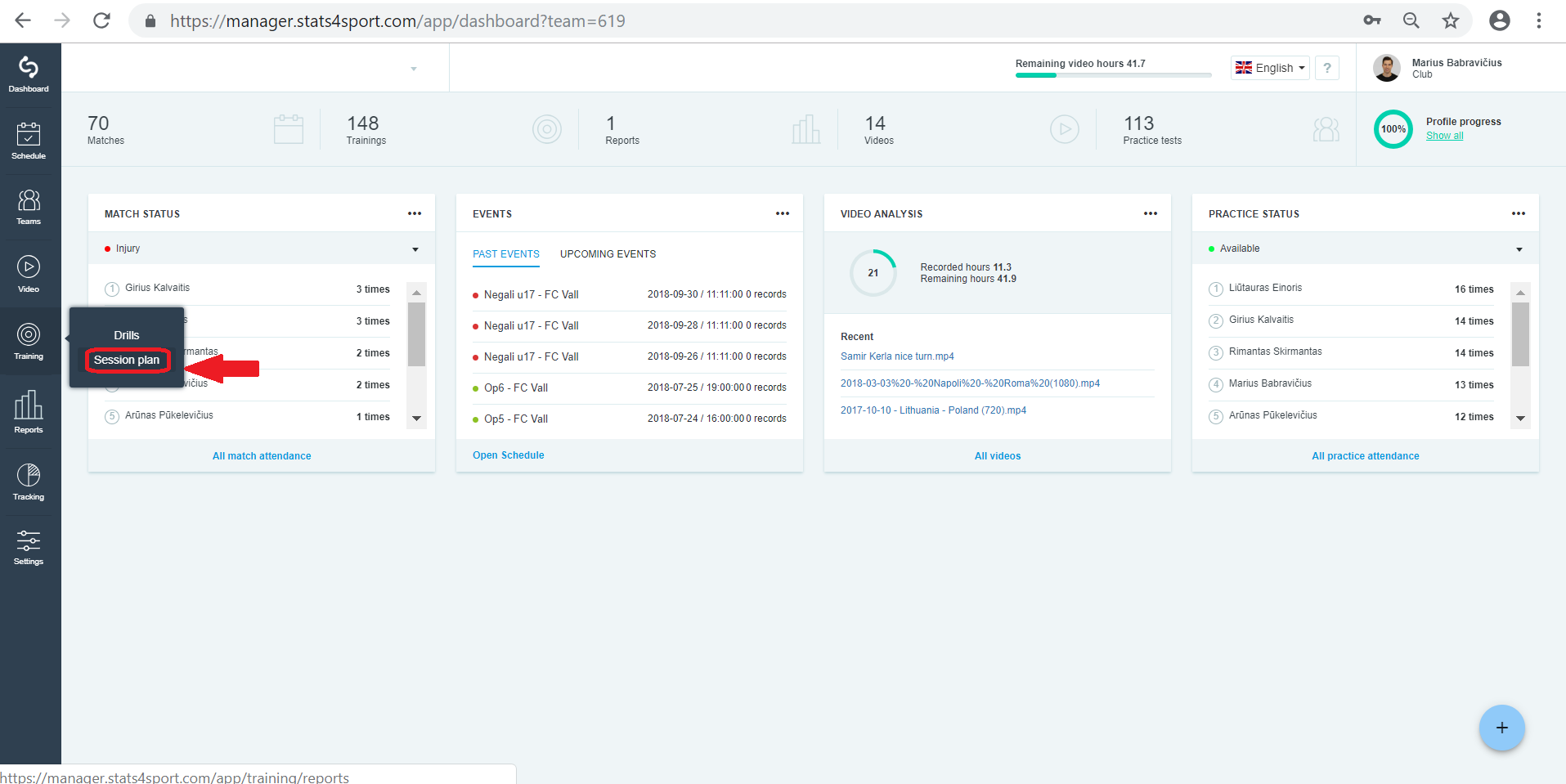Open the Practice Status three-dot menu
The image size is (1566, 784).
[1519, 213]
